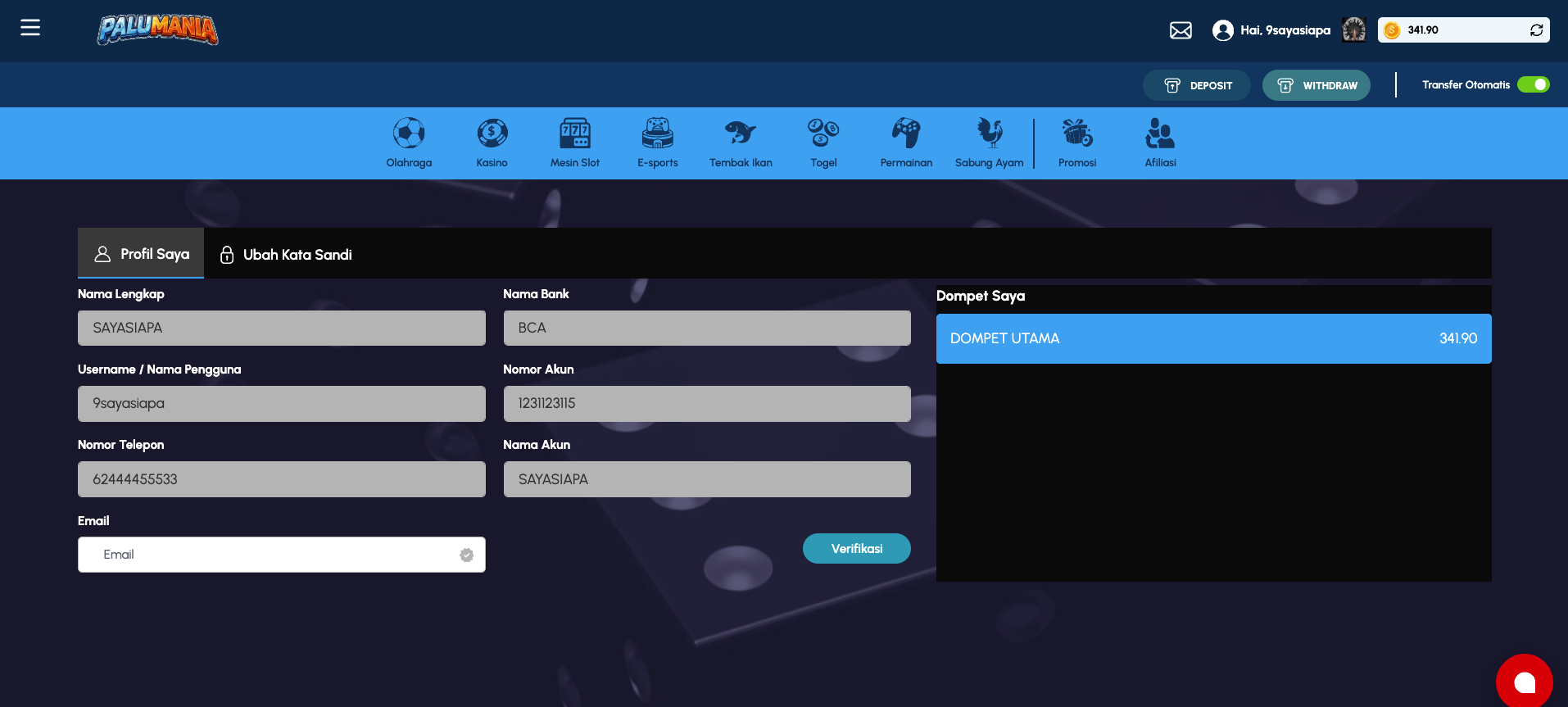Open the Olahraga sports category

[x=409, y=143]
